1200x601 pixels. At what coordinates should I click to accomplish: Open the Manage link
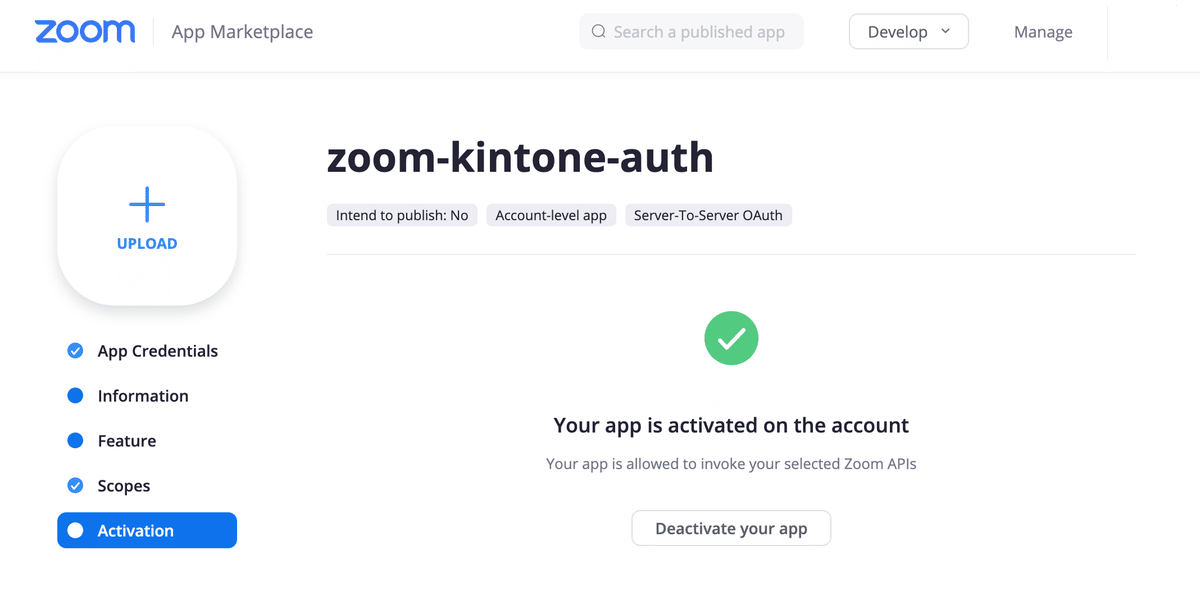1043,32
